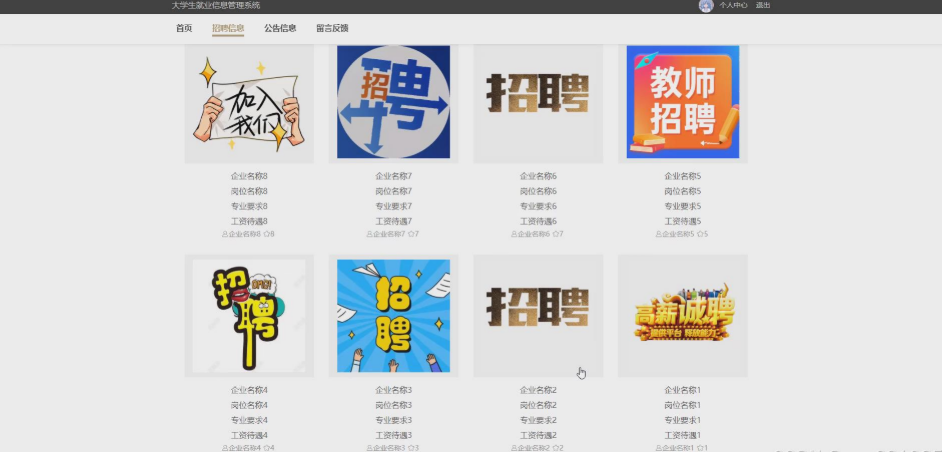
Task: Click the star icon with count 8
Action: tap(266, 234)
